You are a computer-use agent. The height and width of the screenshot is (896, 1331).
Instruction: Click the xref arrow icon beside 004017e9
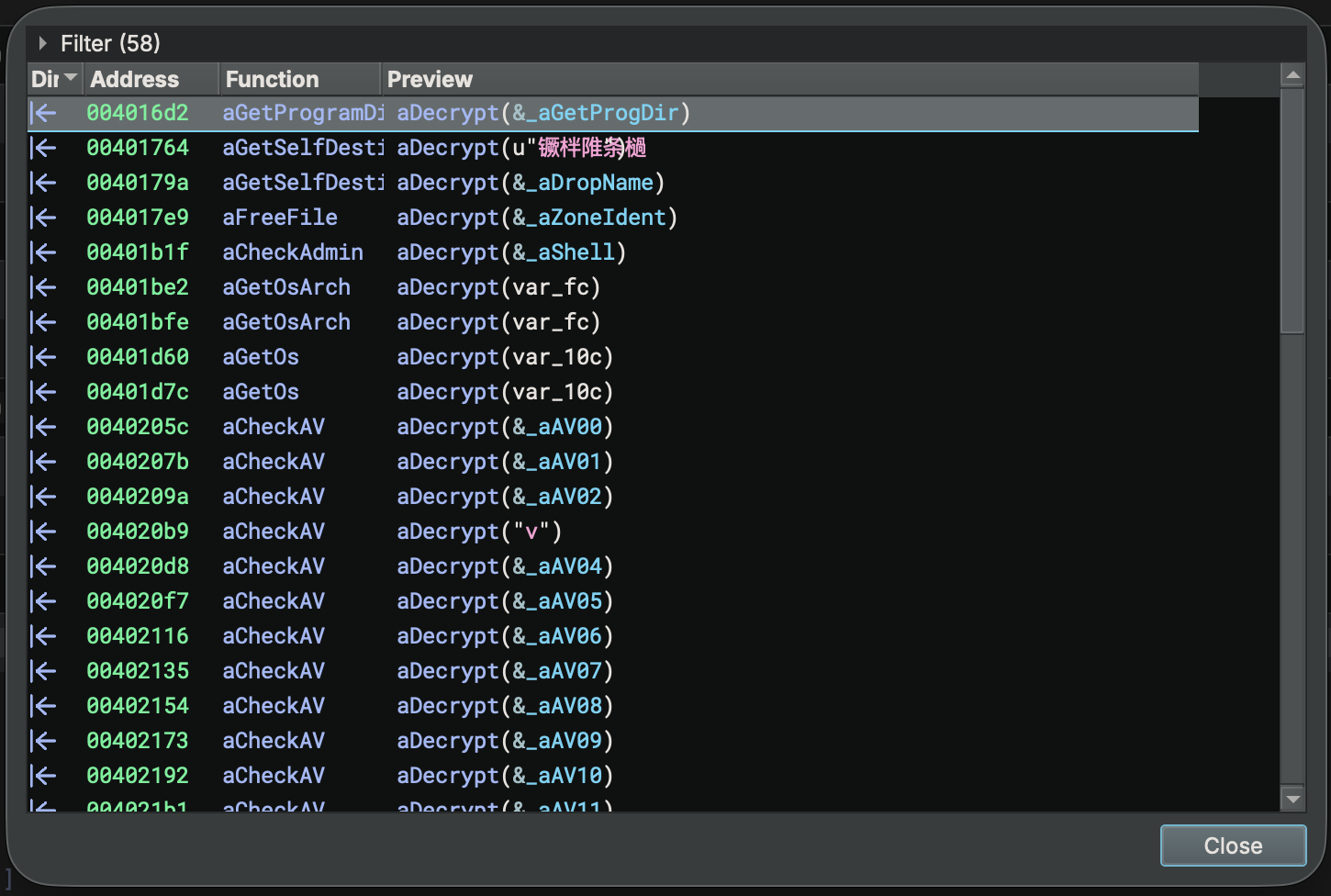coord(43,218)
